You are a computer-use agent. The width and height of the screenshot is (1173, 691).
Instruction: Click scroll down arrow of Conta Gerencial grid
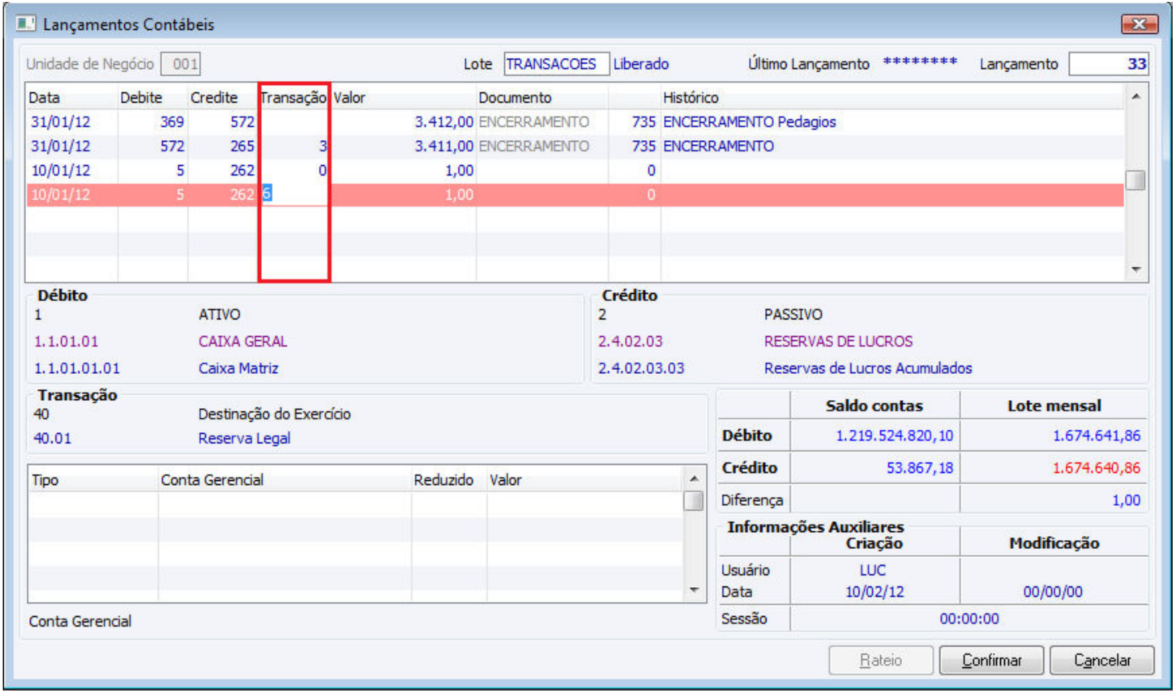tap(694, 590)
